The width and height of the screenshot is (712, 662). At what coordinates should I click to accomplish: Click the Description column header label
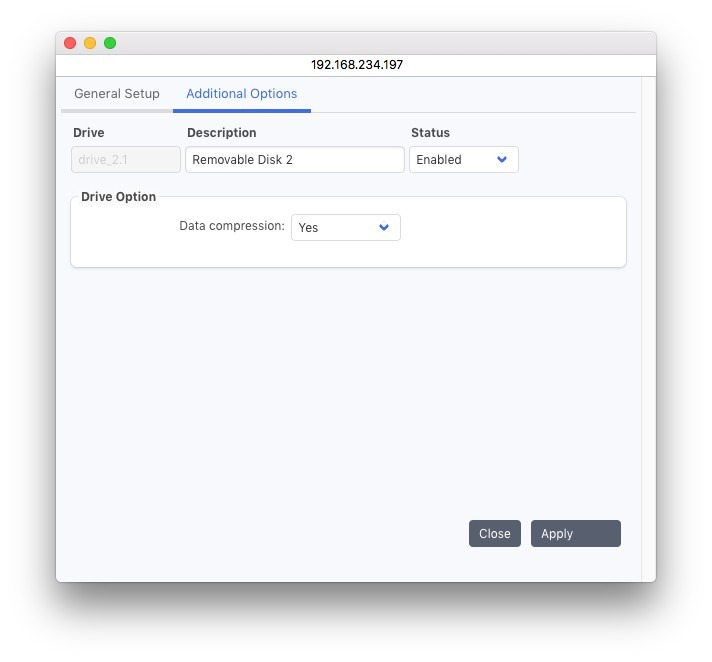221,133
